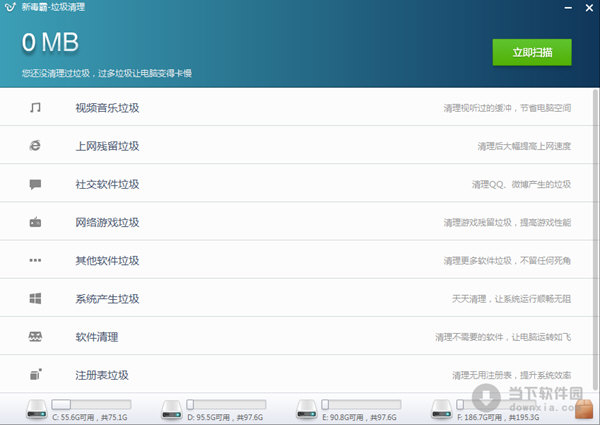
Task: Click the description 清理游戏残留垃圾，提高游戏性能
Action: click(507, 222)
